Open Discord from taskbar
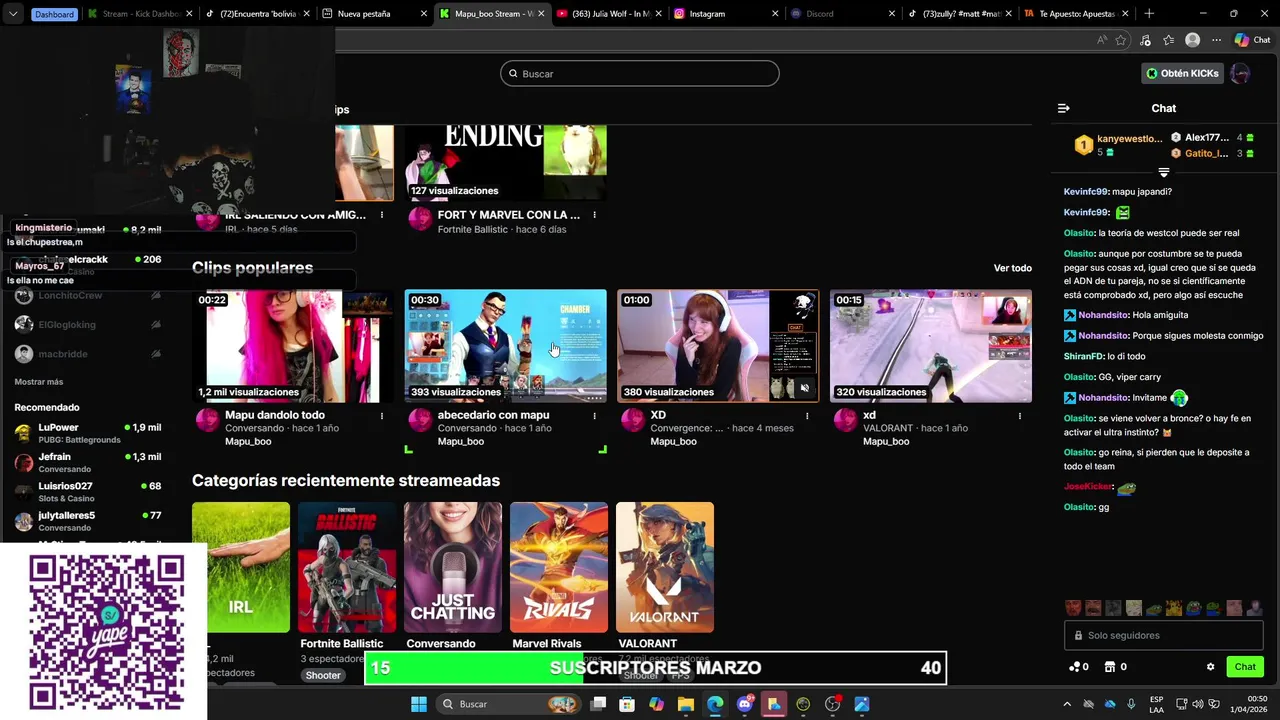 pos(745,704)
